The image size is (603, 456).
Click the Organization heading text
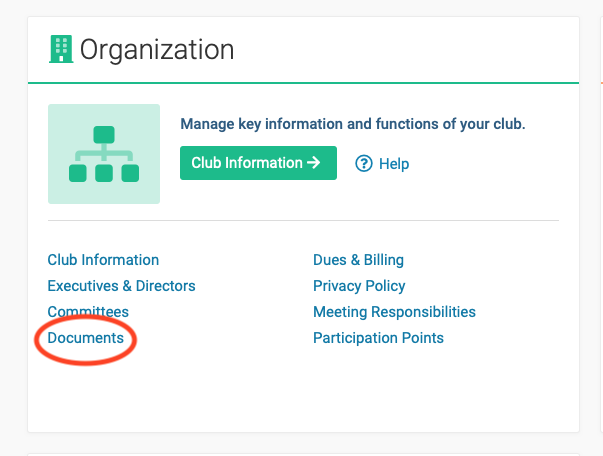click(x=157, y=48)
